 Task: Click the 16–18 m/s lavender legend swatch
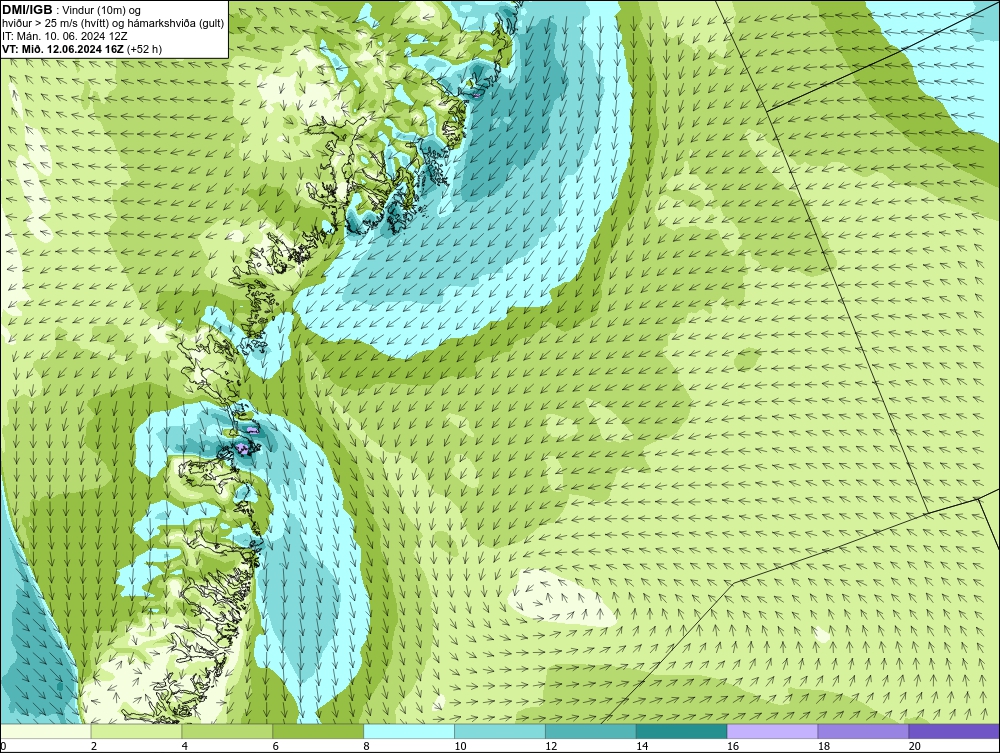click(x=772, y=731)
